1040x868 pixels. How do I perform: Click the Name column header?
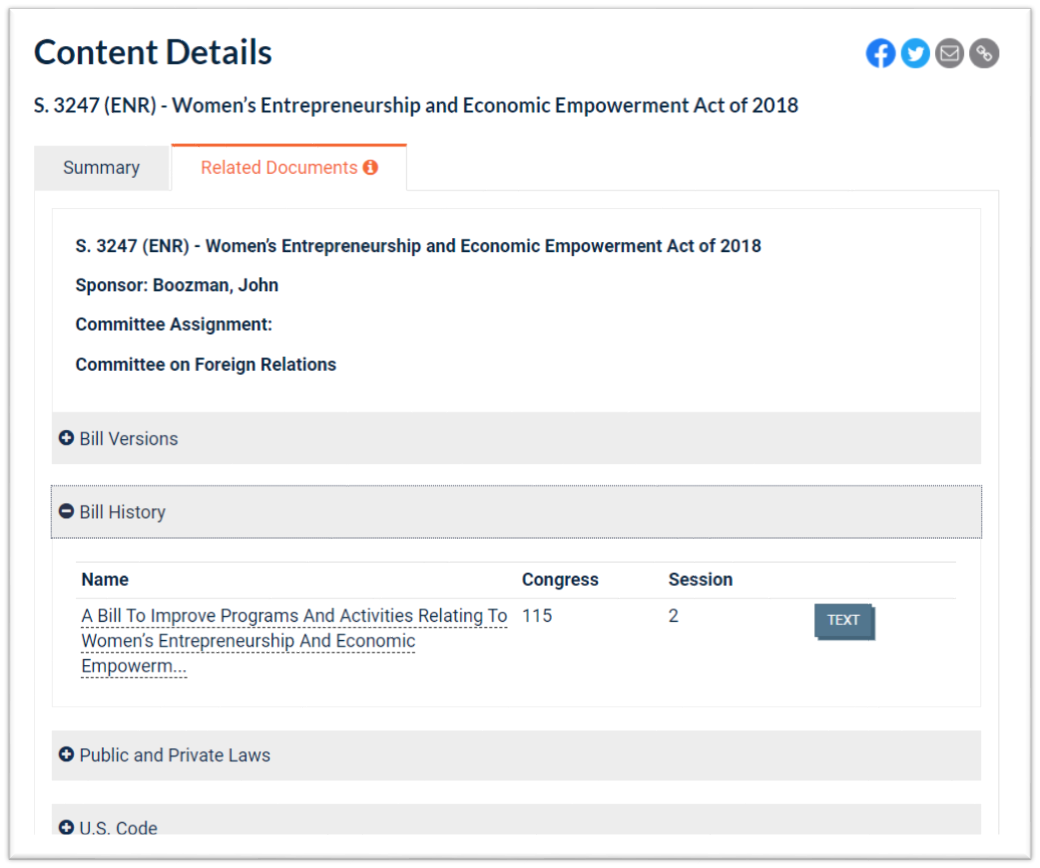[x=105, y=580]
